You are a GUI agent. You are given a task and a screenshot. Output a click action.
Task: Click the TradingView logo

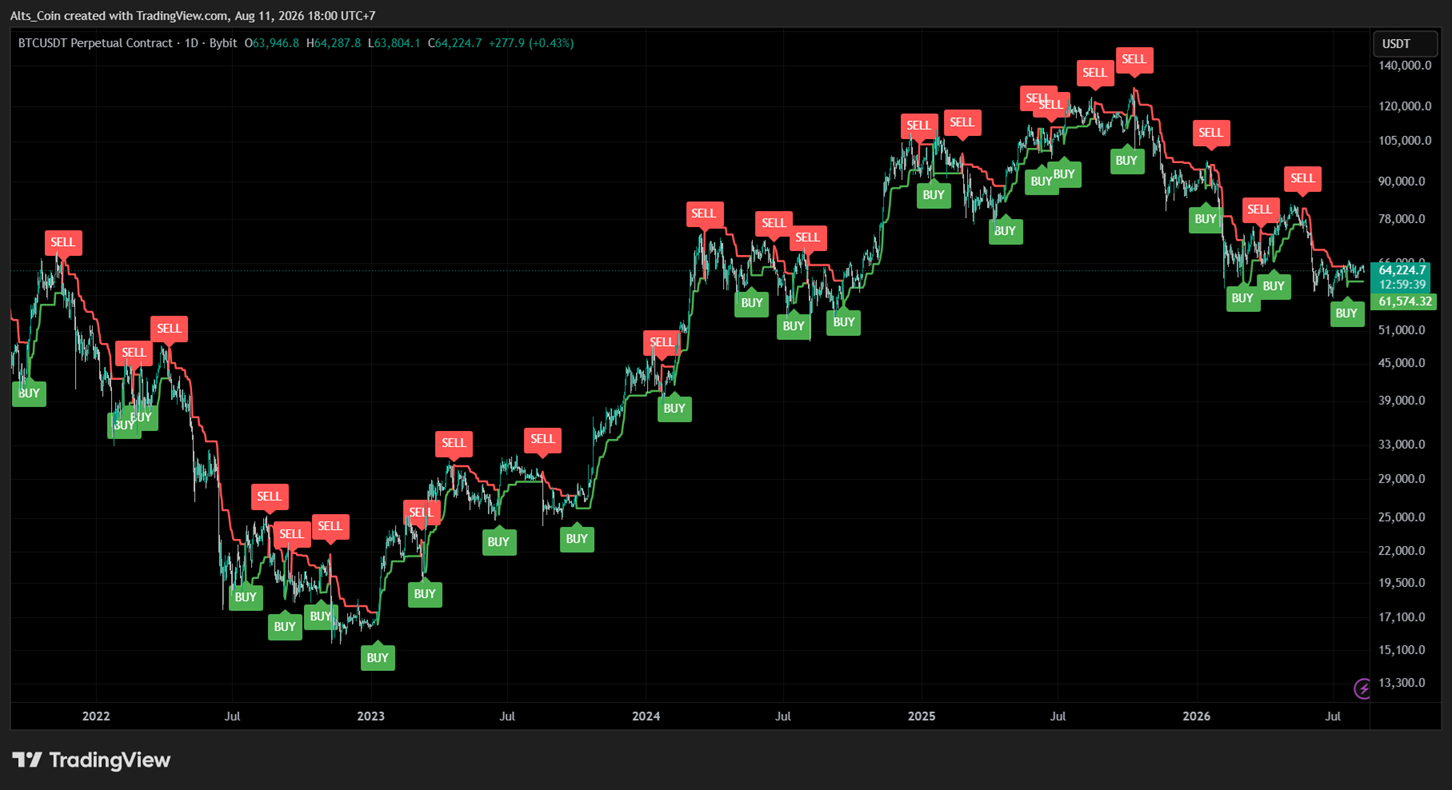click(x=92, y=760)
